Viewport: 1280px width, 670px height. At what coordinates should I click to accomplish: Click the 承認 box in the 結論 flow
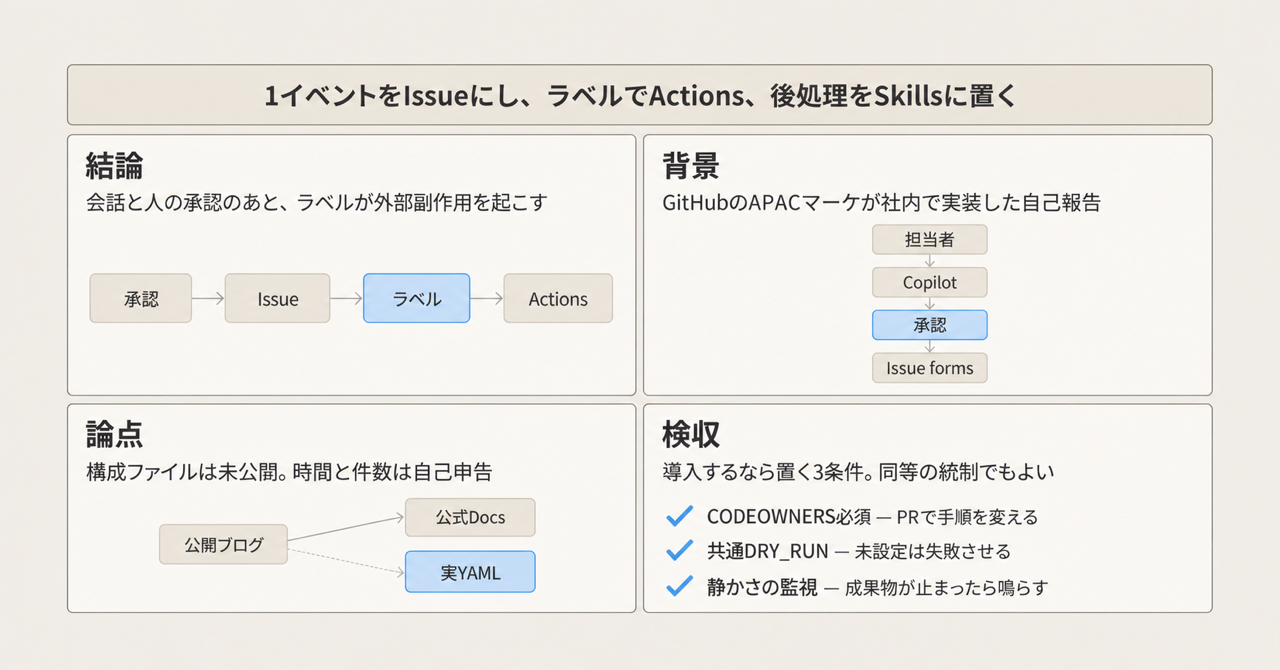pos(141,298)
